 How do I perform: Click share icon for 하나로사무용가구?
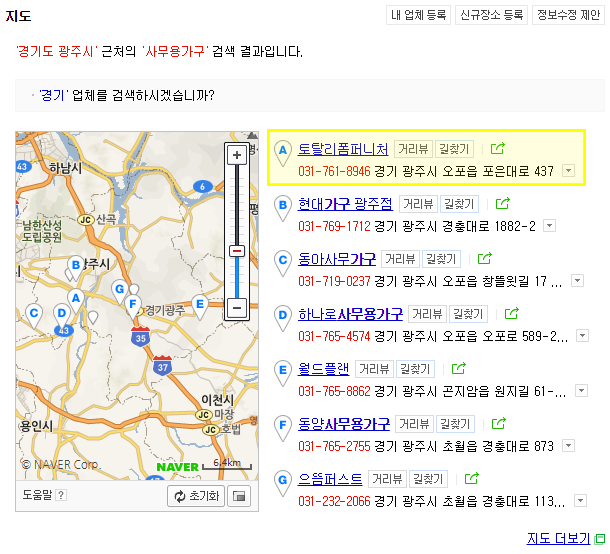(x=512, y=313)
